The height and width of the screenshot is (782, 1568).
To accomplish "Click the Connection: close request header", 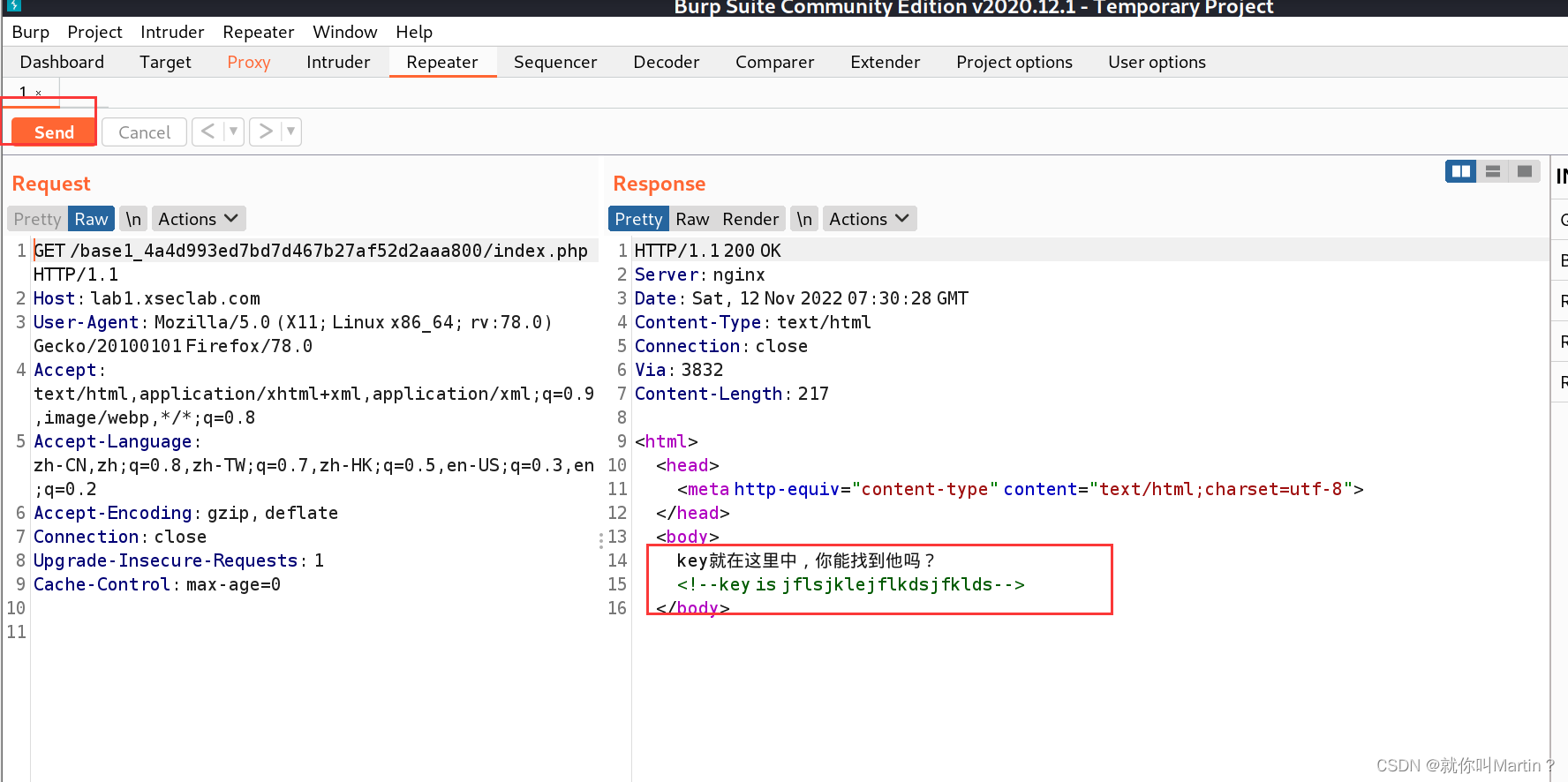I will pos(120,537).
